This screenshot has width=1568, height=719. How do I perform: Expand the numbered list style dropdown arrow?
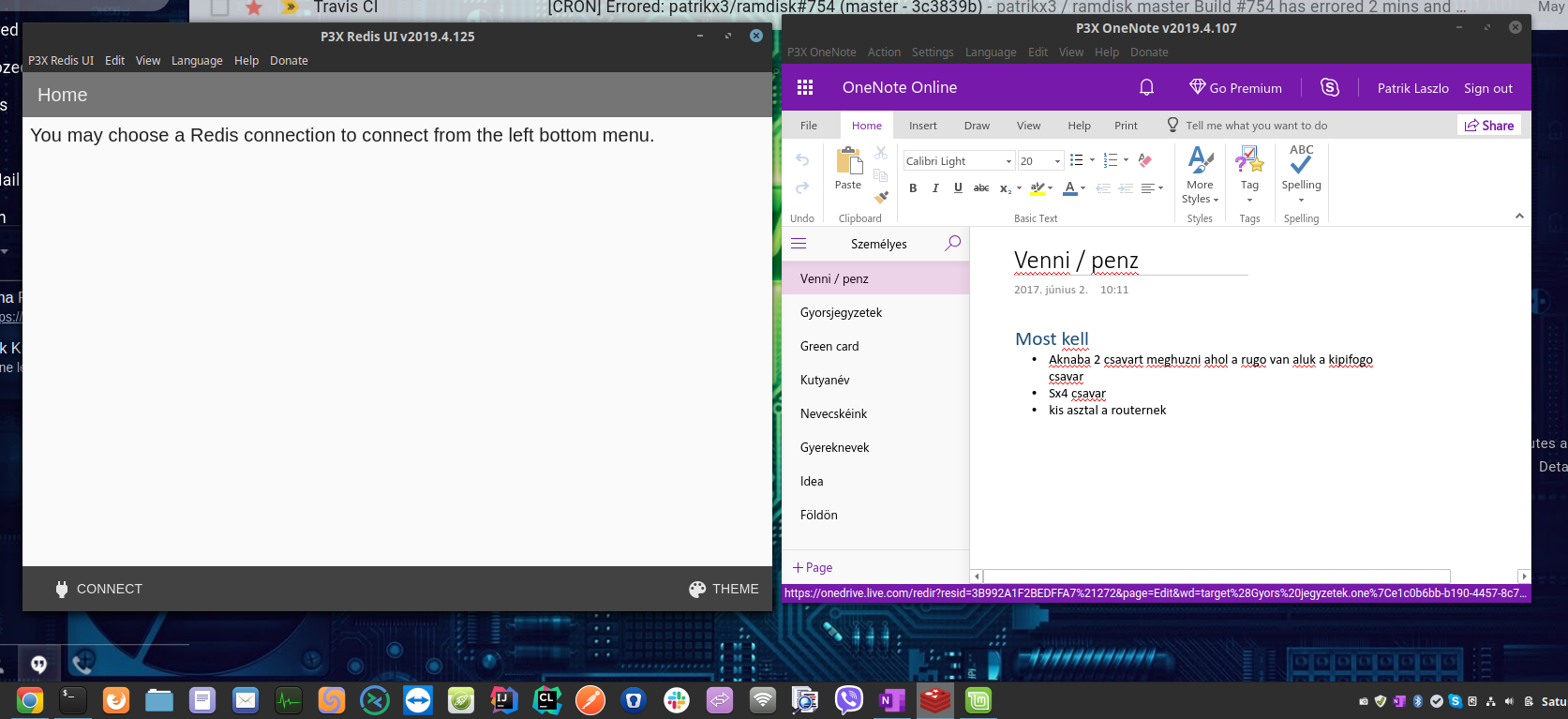[1127, 160]
